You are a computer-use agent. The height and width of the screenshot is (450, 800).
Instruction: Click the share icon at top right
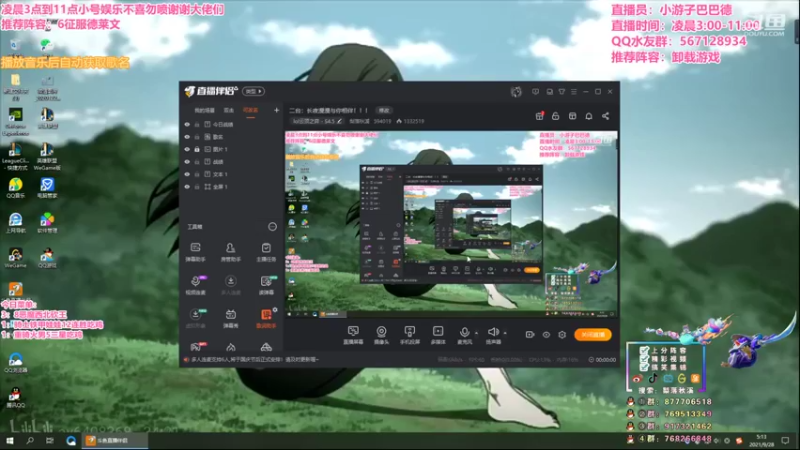click(606, 116)
